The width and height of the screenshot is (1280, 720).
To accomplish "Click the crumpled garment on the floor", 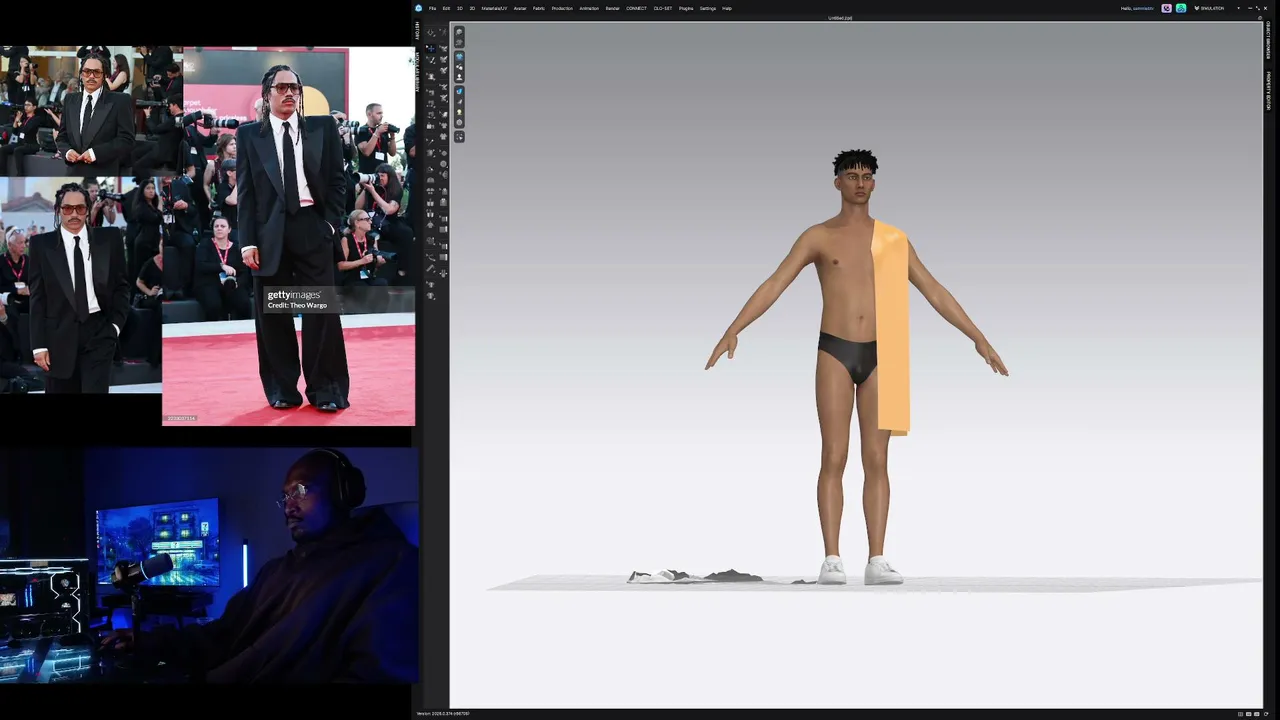I will (x=695, y=575).
